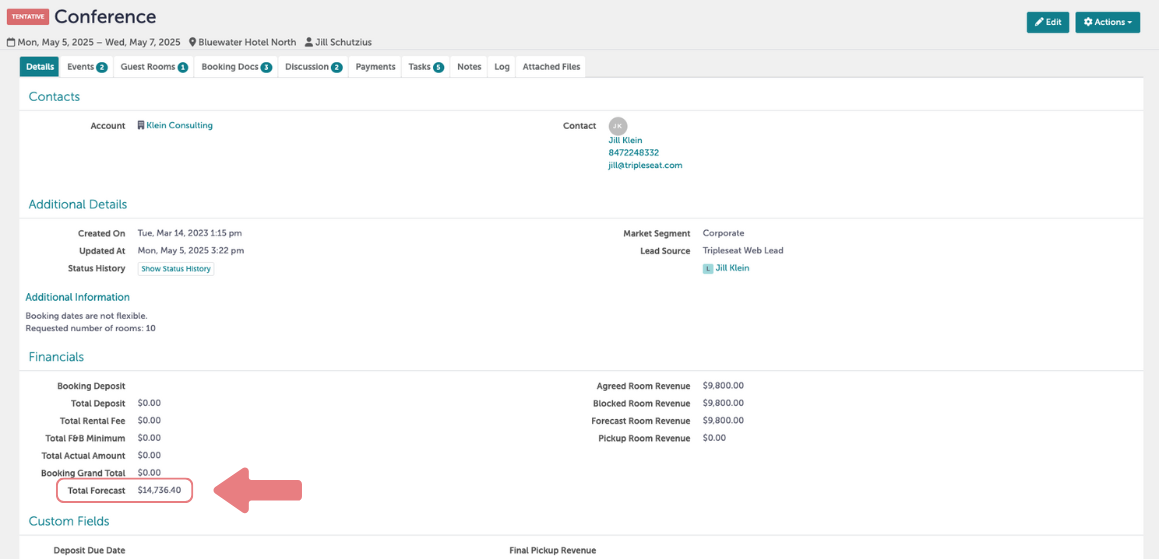Screen dimensions: 1159x559
Task: Click the Additional Information heading
Action: click(x=78, y=297)
